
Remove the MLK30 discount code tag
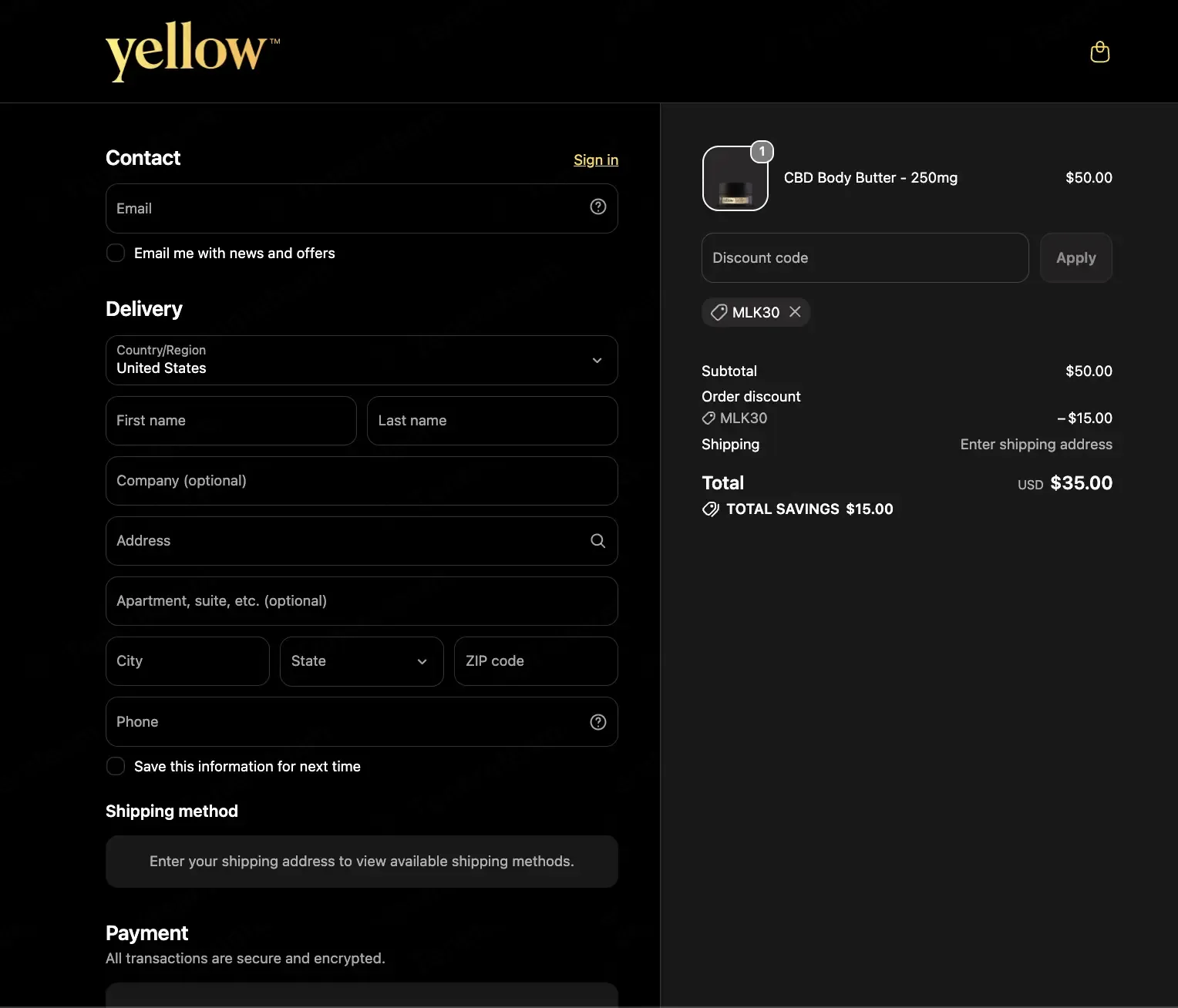[795, 311]
